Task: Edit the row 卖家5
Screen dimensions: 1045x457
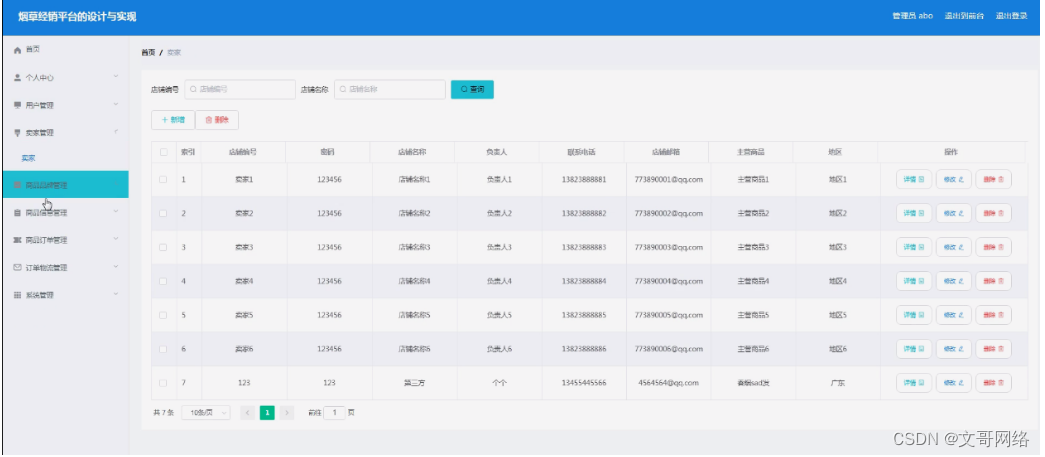Action: (x=954, y=315)
